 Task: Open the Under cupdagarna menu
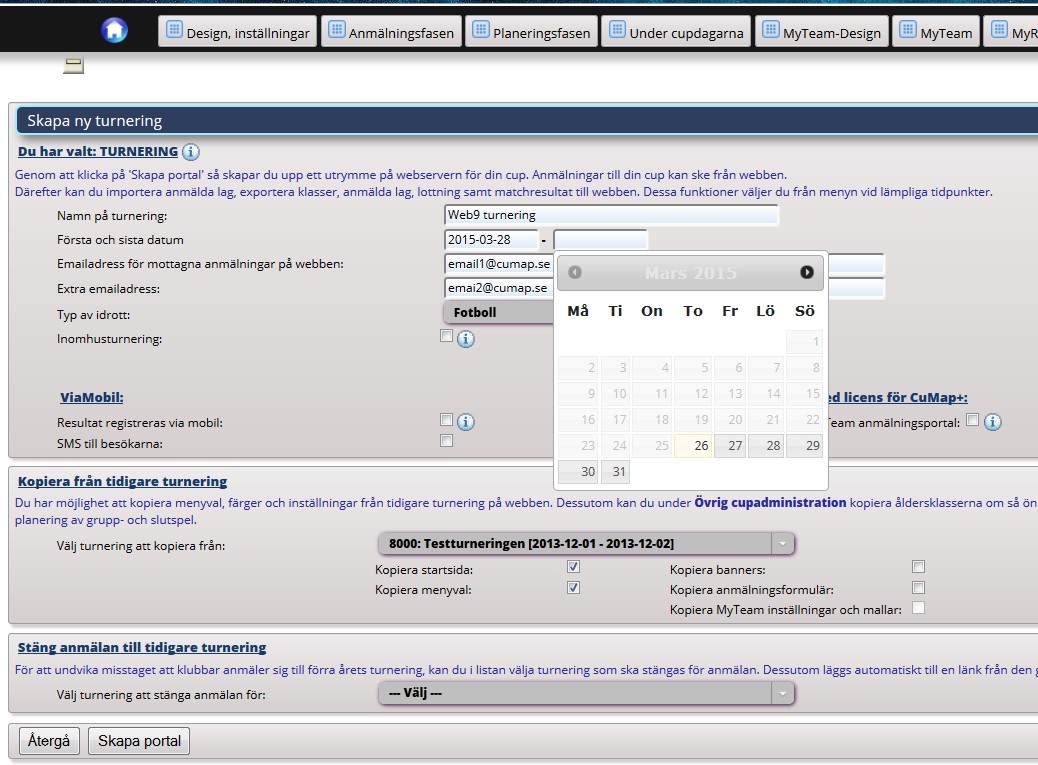pyautogui.click(x=676, y=32)
